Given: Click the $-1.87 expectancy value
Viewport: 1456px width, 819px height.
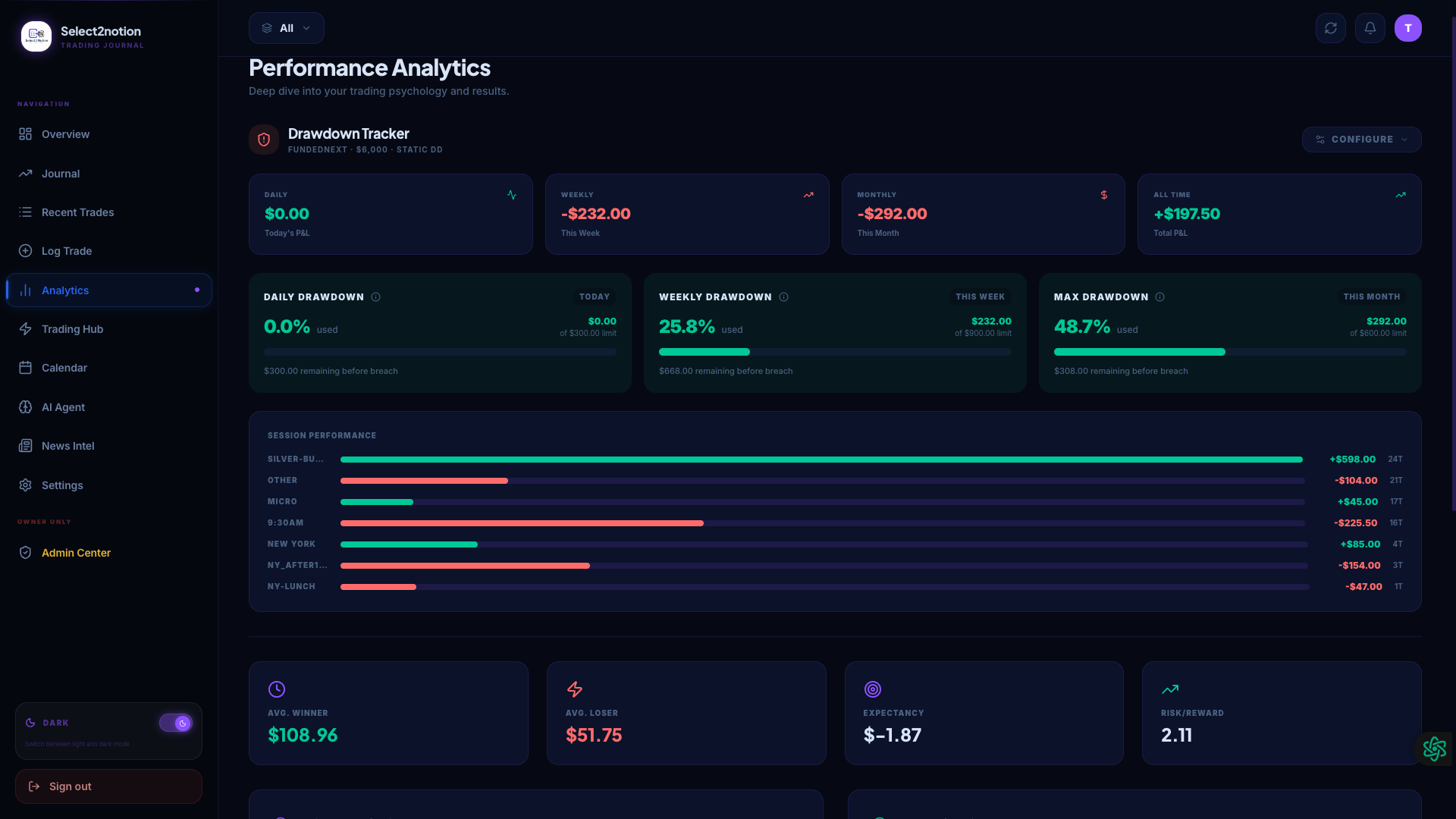Looking at the screenshot, I should [x=893, y=735].
